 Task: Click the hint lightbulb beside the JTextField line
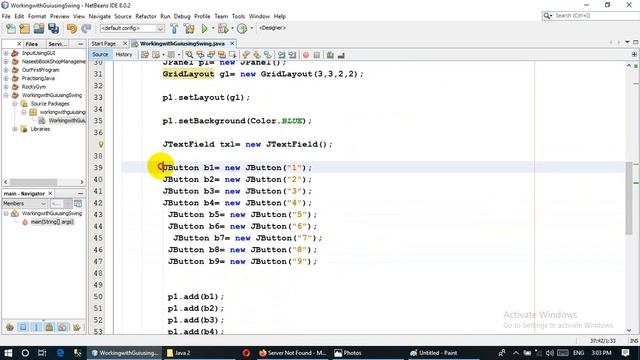[101, 144]
